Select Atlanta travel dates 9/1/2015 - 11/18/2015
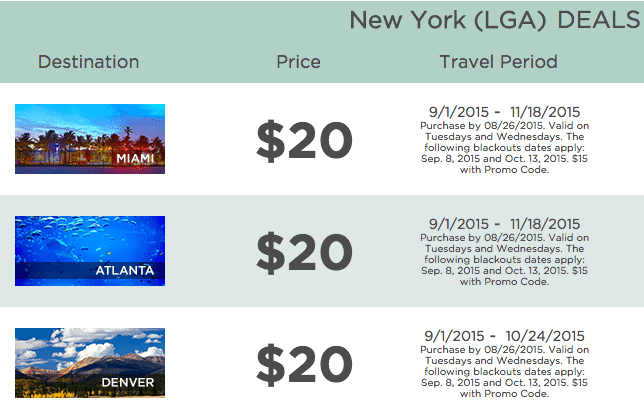Viewport: 644px width, 413px height. [504, 224]
